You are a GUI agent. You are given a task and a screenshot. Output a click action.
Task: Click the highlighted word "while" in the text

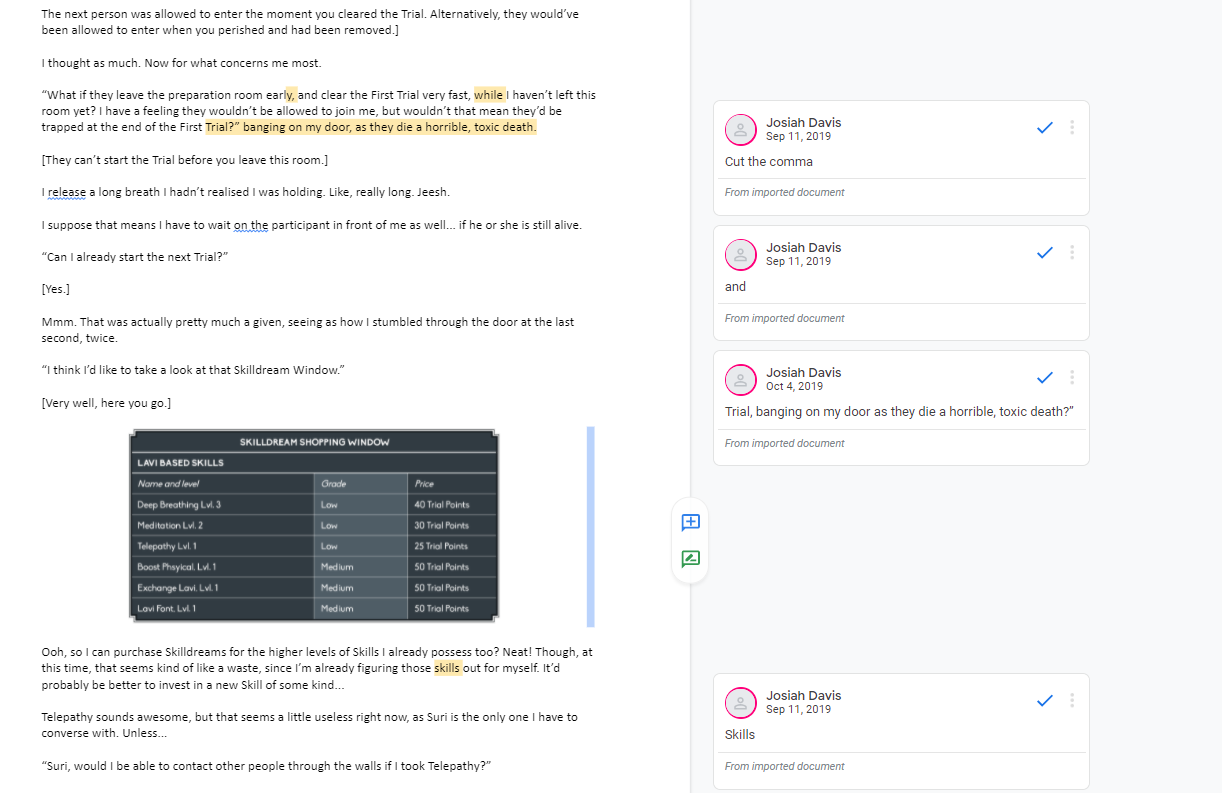(489, 95)
